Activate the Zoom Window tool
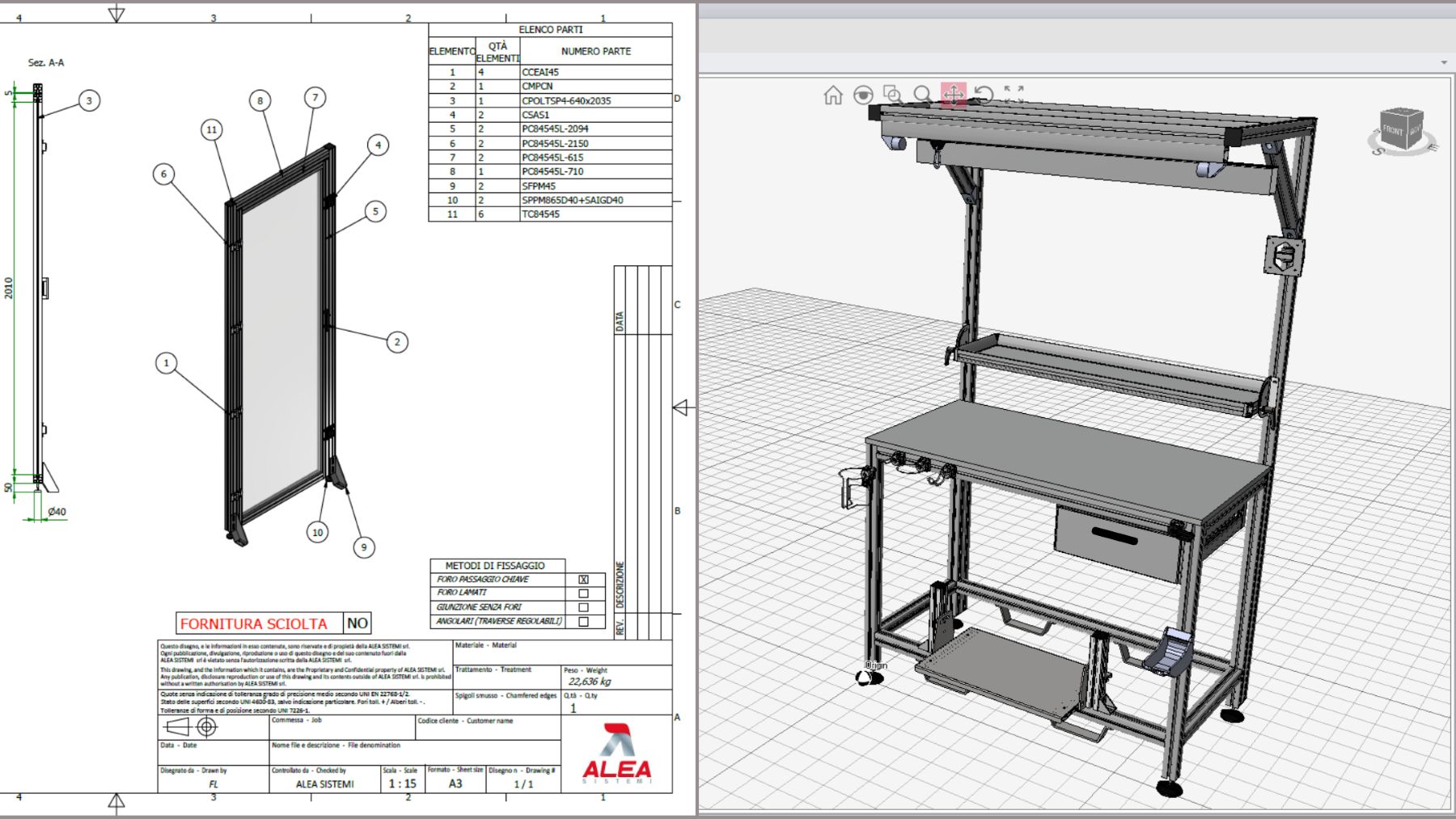The height and width of the screenshot is (819, 1456). pos(892,95)
